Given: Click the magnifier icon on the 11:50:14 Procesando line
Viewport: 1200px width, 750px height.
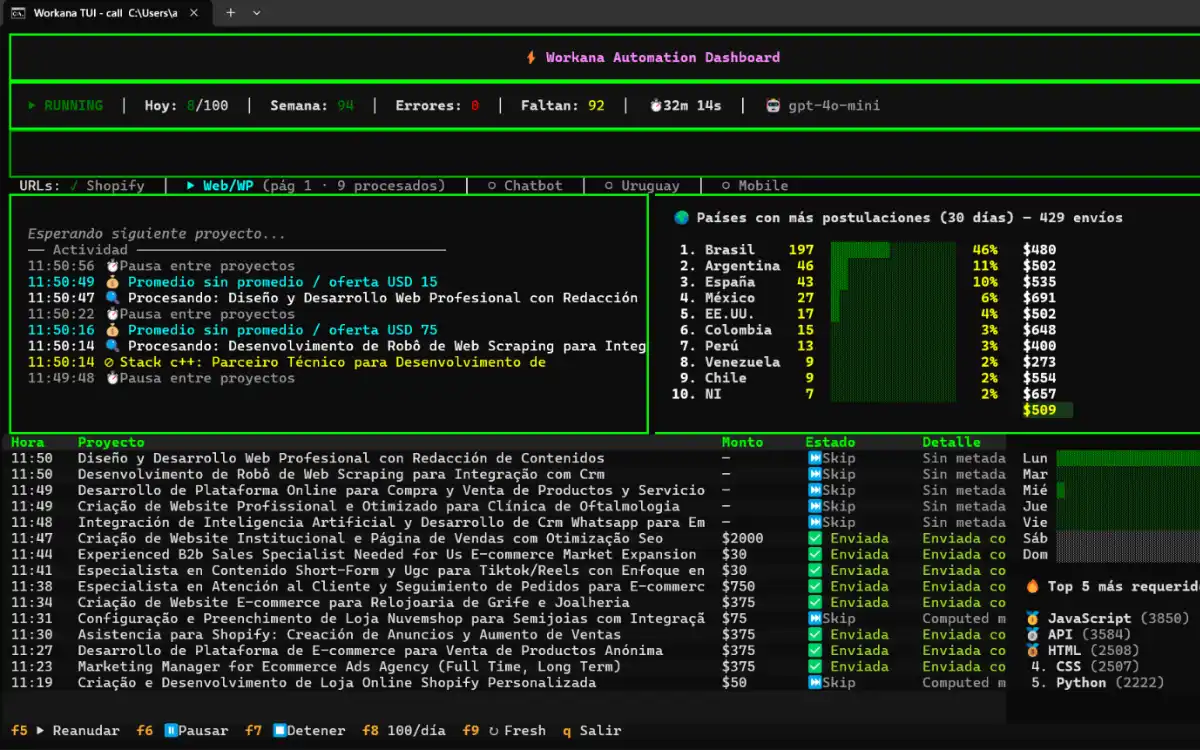Looking at the screenshot, I should 112,346.
